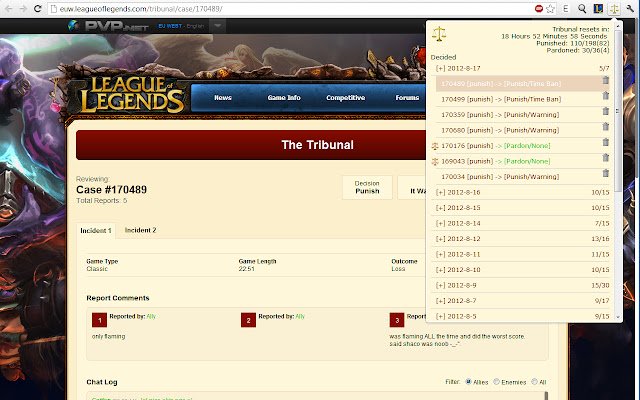Viewport: 640px width, 400px height.
Task: Click the globe icon next to PVP.net
Action: point(73,26)
